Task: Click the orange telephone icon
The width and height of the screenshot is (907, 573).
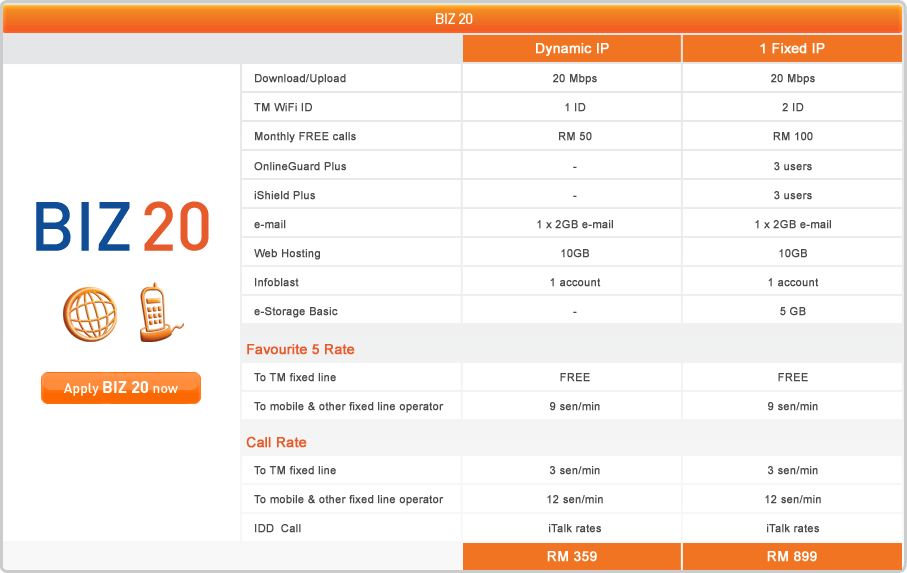Action: 160,312
